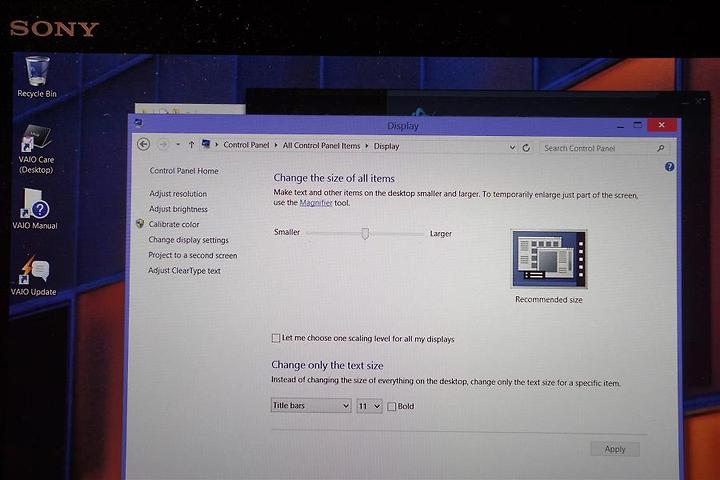
Task: Toggle 'Let me choose one scaling level' checkbox
Action: (276, 338)
